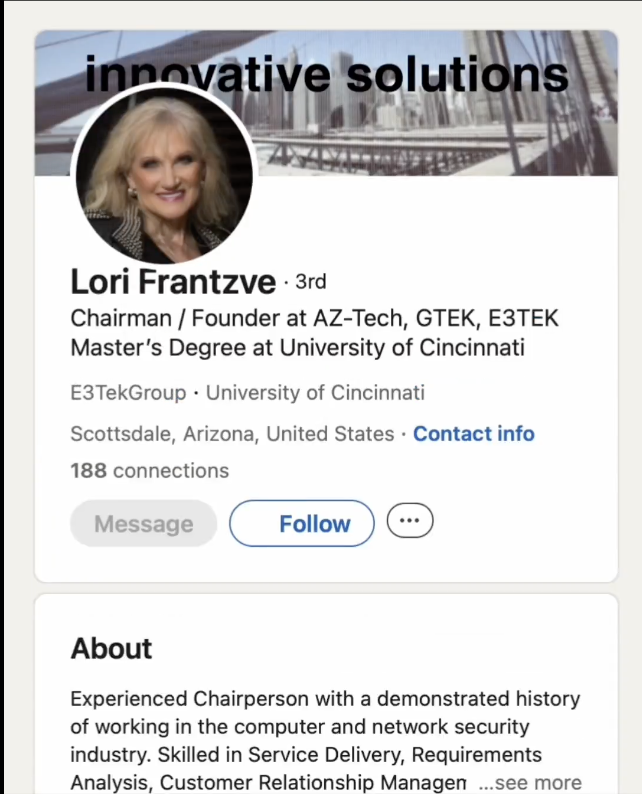The image size is (642, 794).
Task: Select the E3TekGroup company link
Action: (128, 392)
